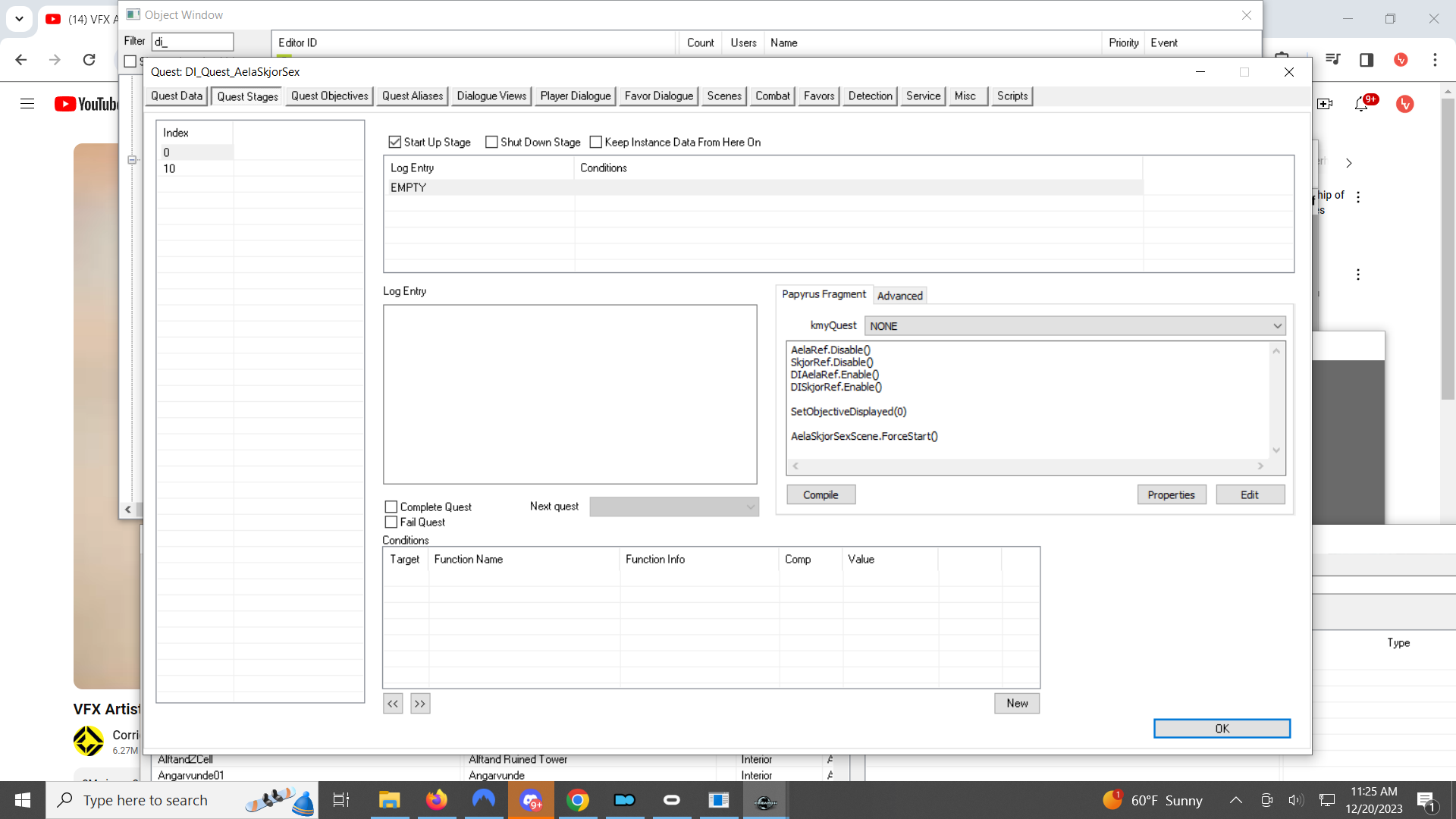1456x819 pixels.
Task: Click the browser reload icon
Action: pos(89,59)
